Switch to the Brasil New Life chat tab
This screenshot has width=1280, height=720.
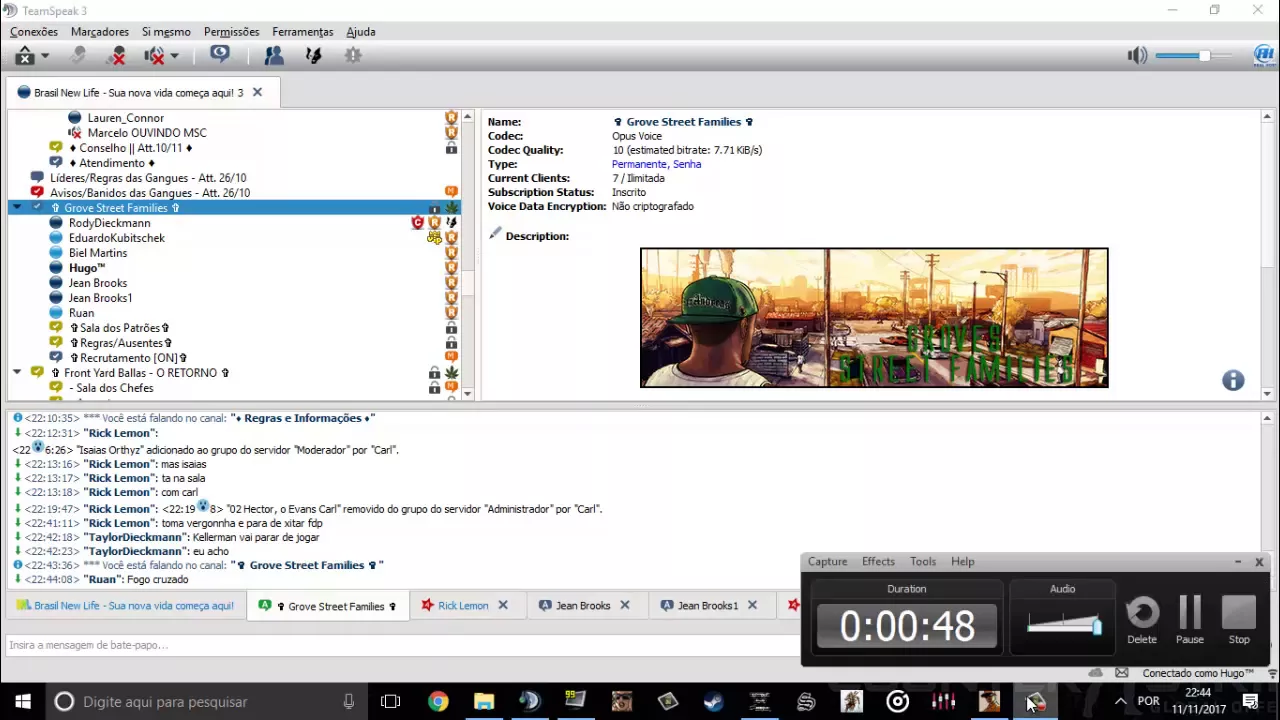(125, 606)
